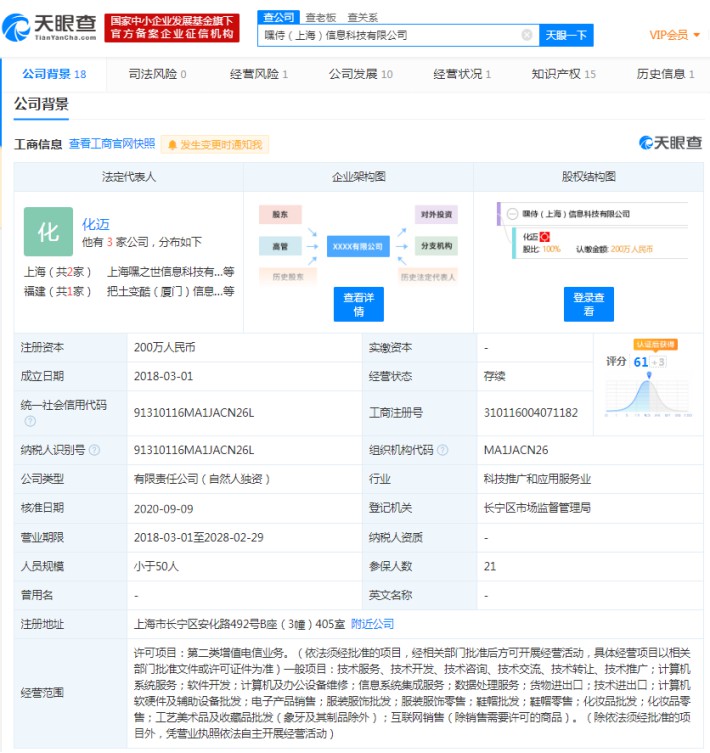This screenshot has width=710, height=753.
Task: Select the 历史信息 tab
Action: [665, 74]
